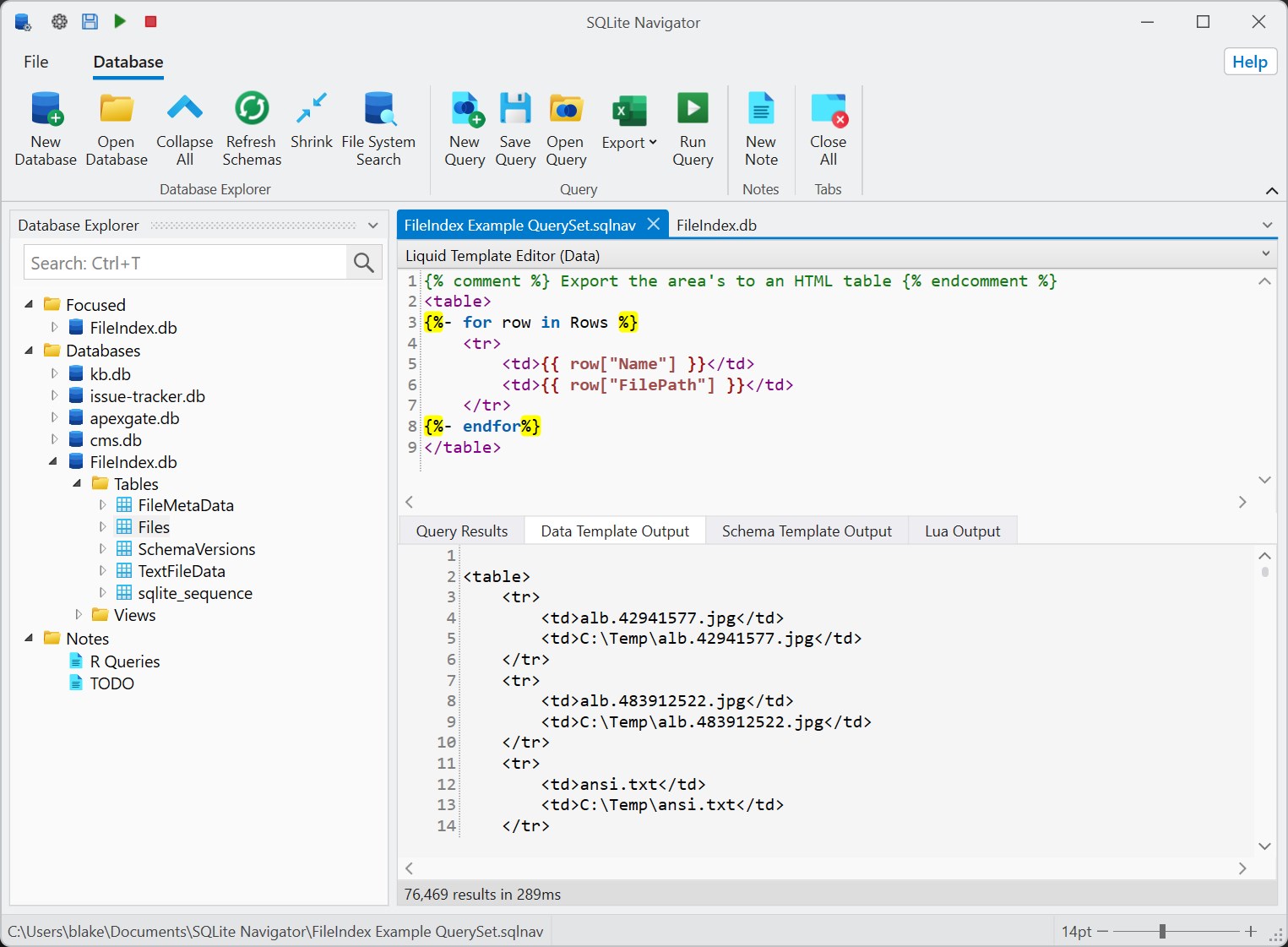Open the settings gear icon
Viewport: 1288px width, 947px height.
coord(59,21)
